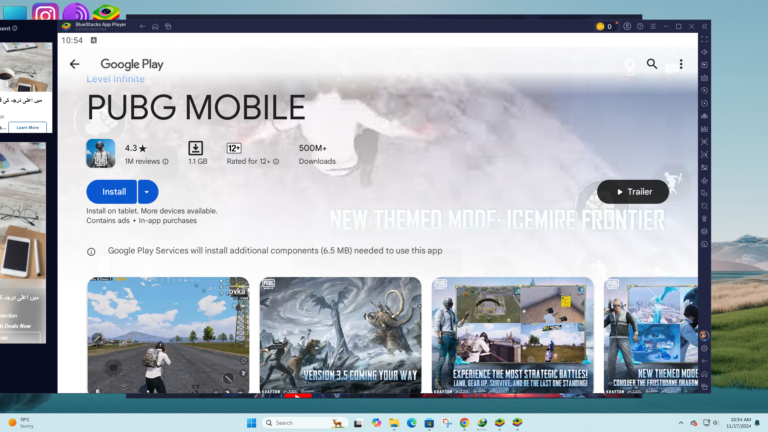The height and width of the screenshot is (432, 768).
Task: Collapse the BlueStacks side toolbar
Action: point(704,26)
